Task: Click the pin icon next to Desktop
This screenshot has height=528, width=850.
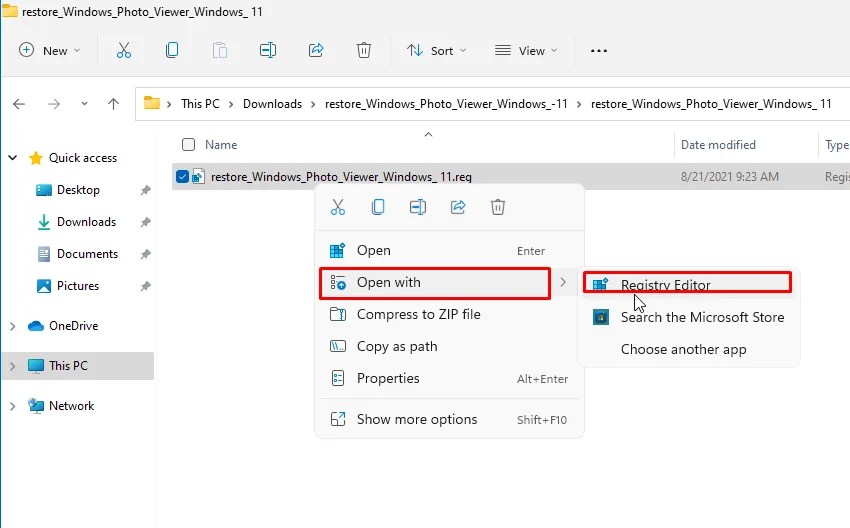Action: click(x=145, y=190)
